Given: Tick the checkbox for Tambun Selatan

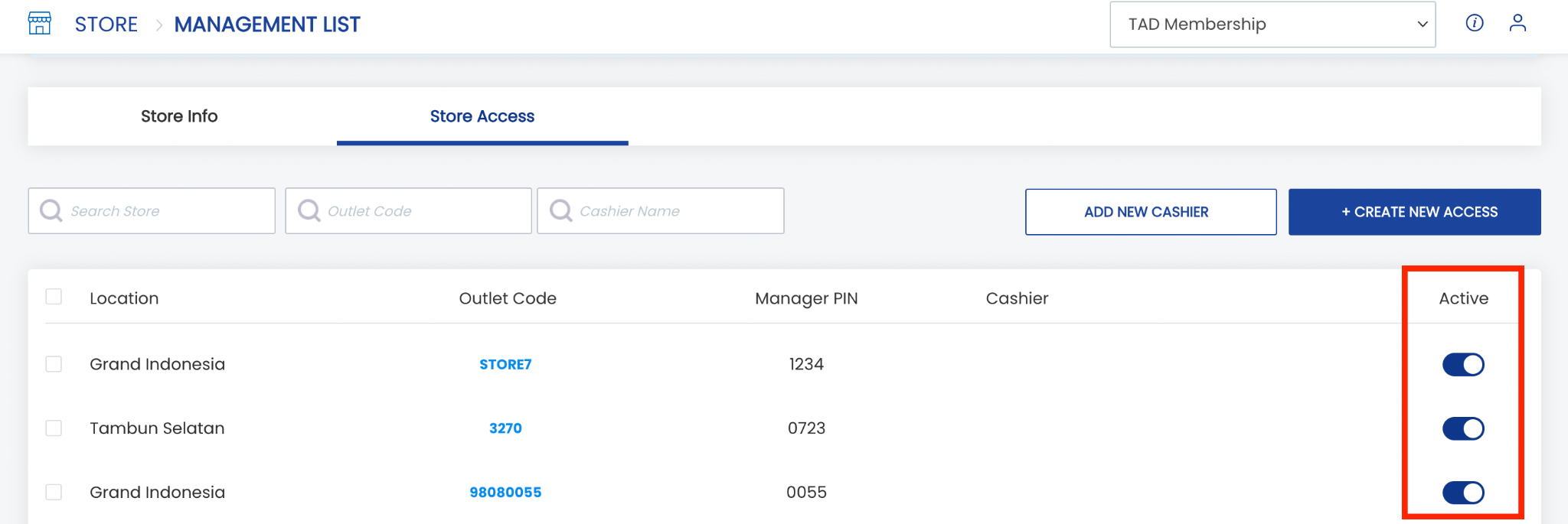Looking at the screenshot, I should pos(54,428).
